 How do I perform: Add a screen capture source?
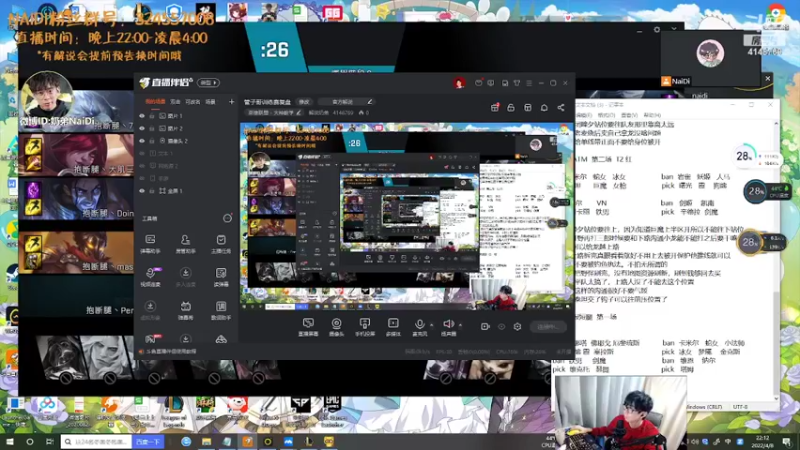pyautogui.click(x=308, y=327)
